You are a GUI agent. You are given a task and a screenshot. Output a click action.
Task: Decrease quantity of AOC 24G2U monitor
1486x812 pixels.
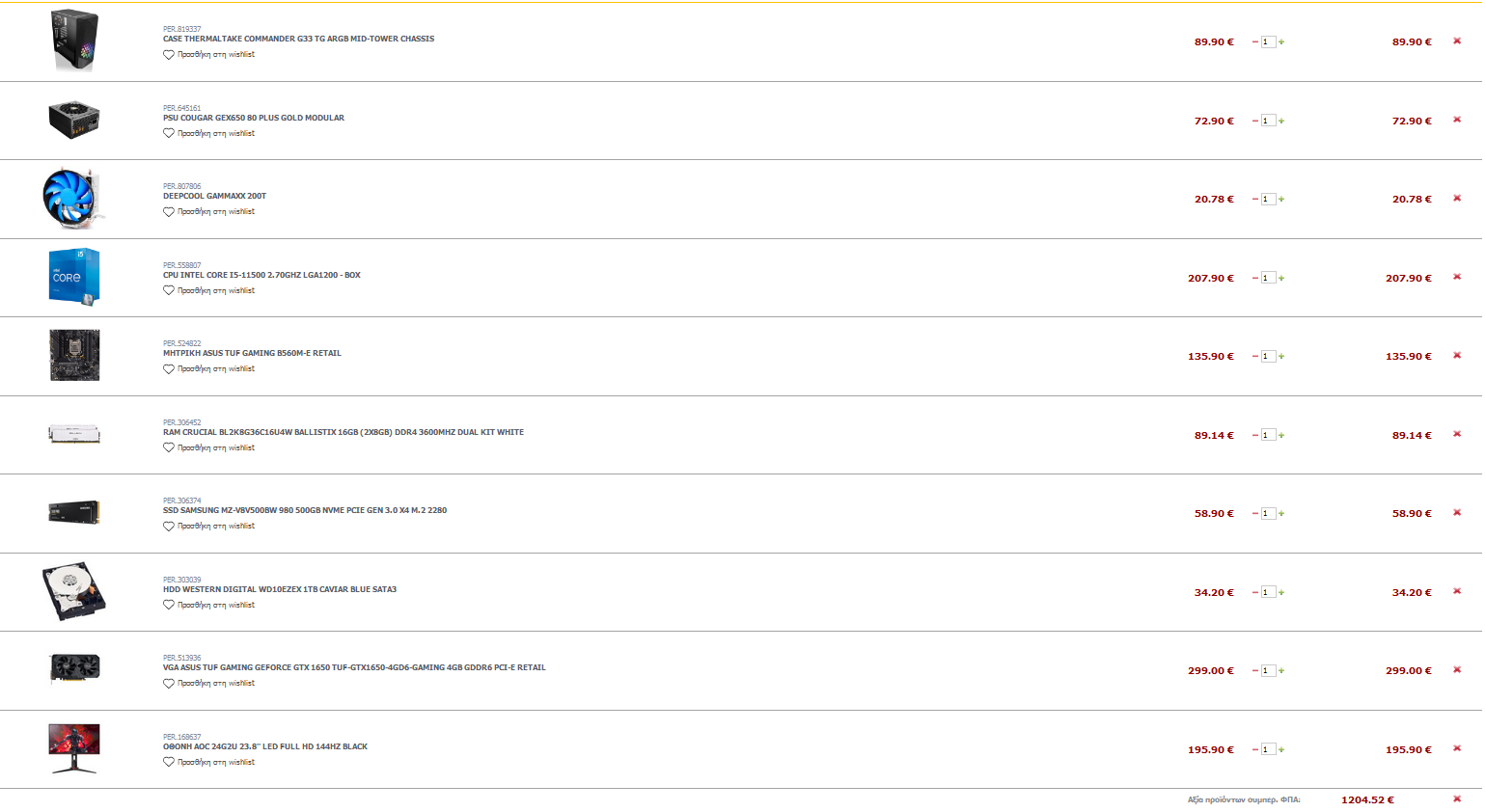pyautogui.click(x=1254, y=749)
